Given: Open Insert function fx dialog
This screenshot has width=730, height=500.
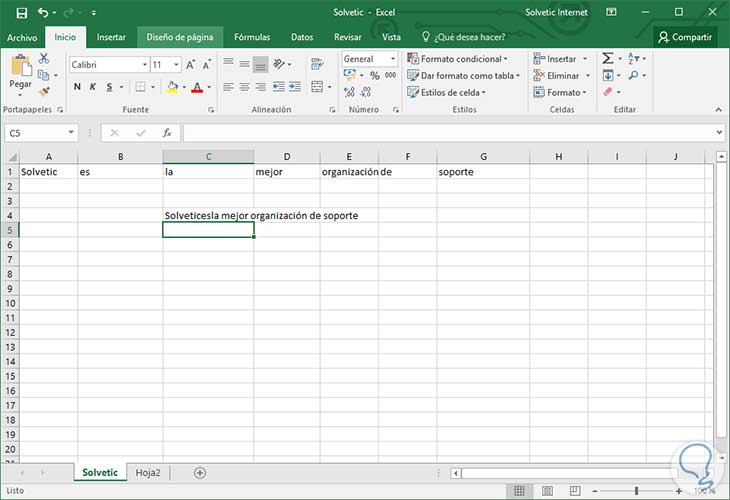Looking at the screenshot, I should pyautogui.click(x=167, y=133).
